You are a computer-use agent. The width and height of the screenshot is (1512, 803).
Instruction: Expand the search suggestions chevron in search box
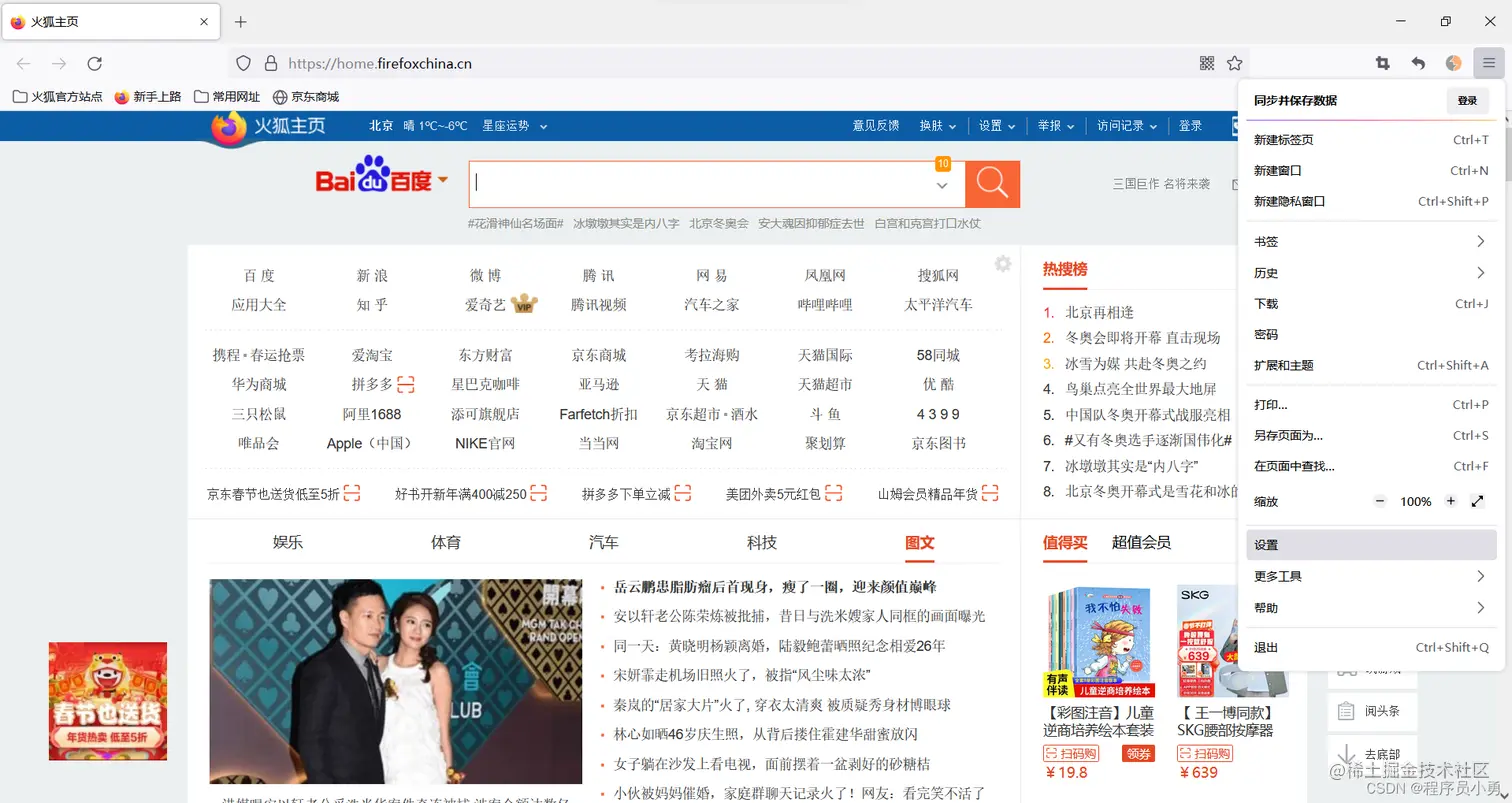pyautogui.click(x=942, y=186)
